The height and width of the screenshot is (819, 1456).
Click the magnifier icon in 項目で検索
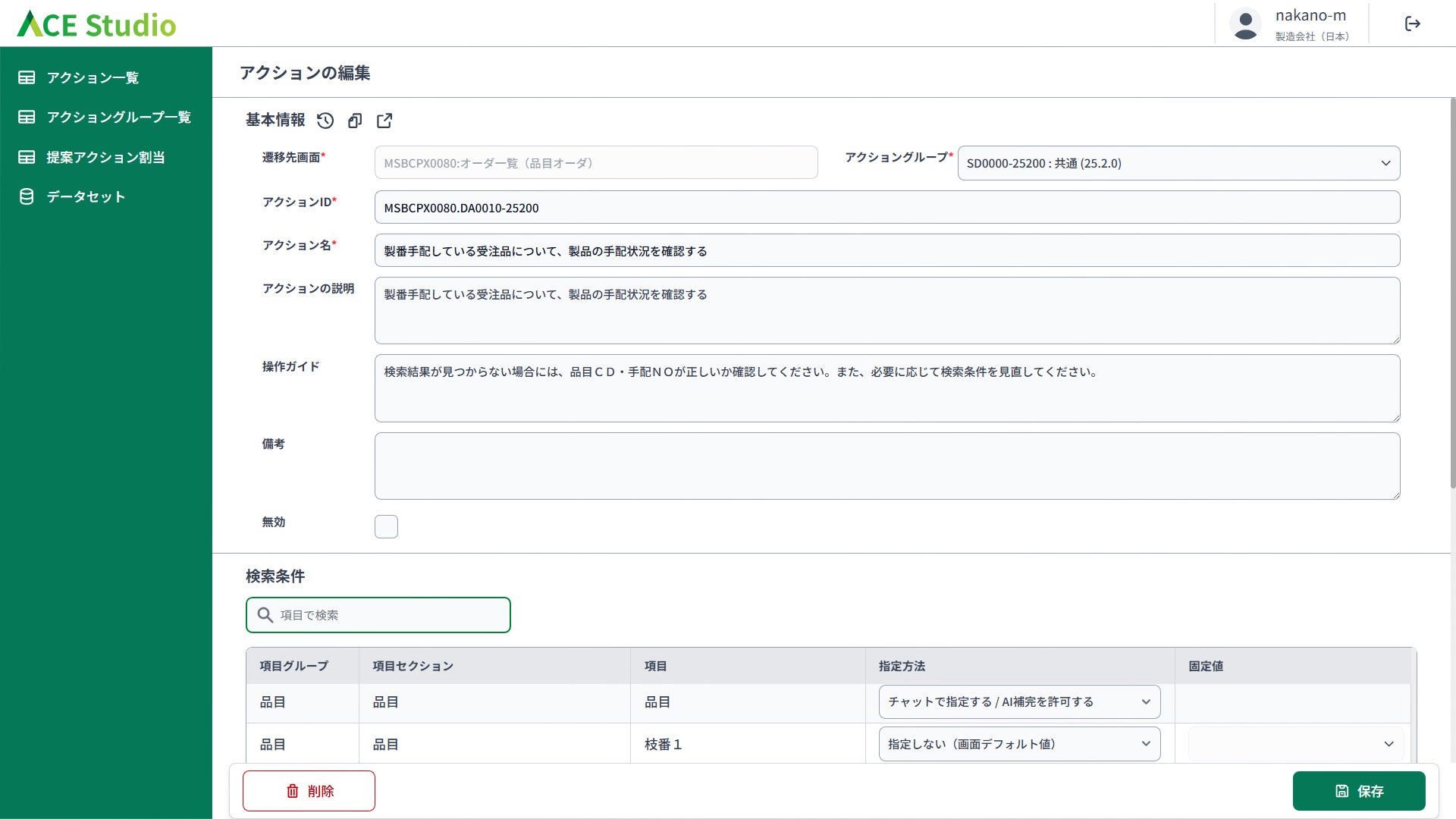point(265,615)
